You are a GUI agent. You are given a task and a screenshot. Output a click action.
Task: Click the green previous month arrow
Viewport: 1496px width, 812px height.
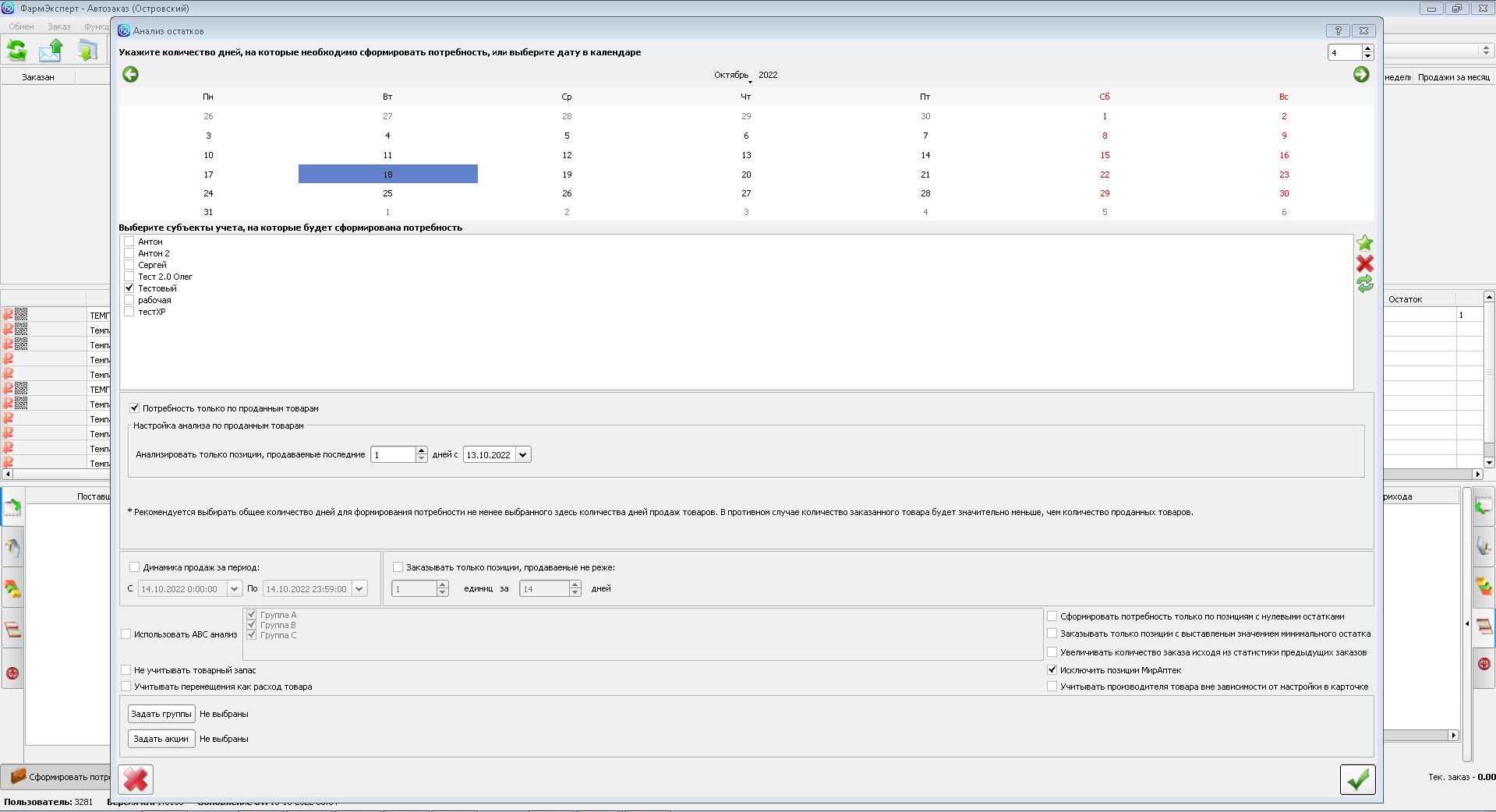coord(130,75)
